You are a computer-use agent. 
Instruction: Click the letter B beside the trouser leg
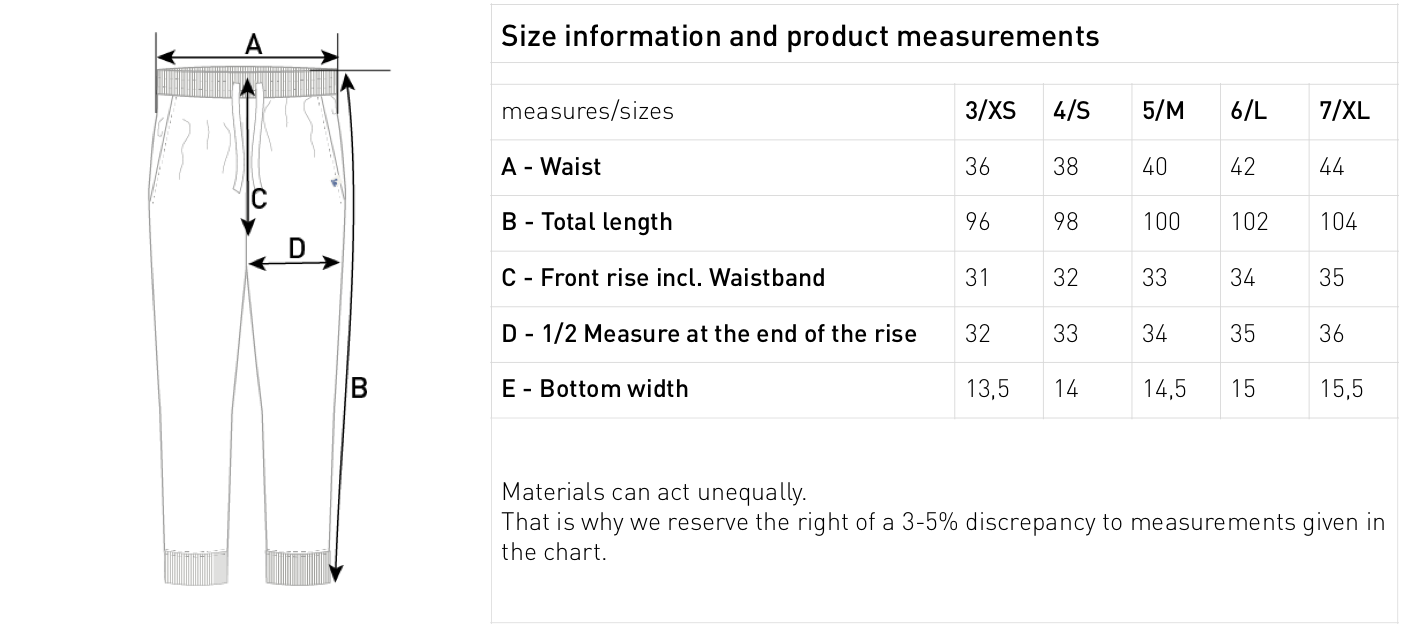359,388
